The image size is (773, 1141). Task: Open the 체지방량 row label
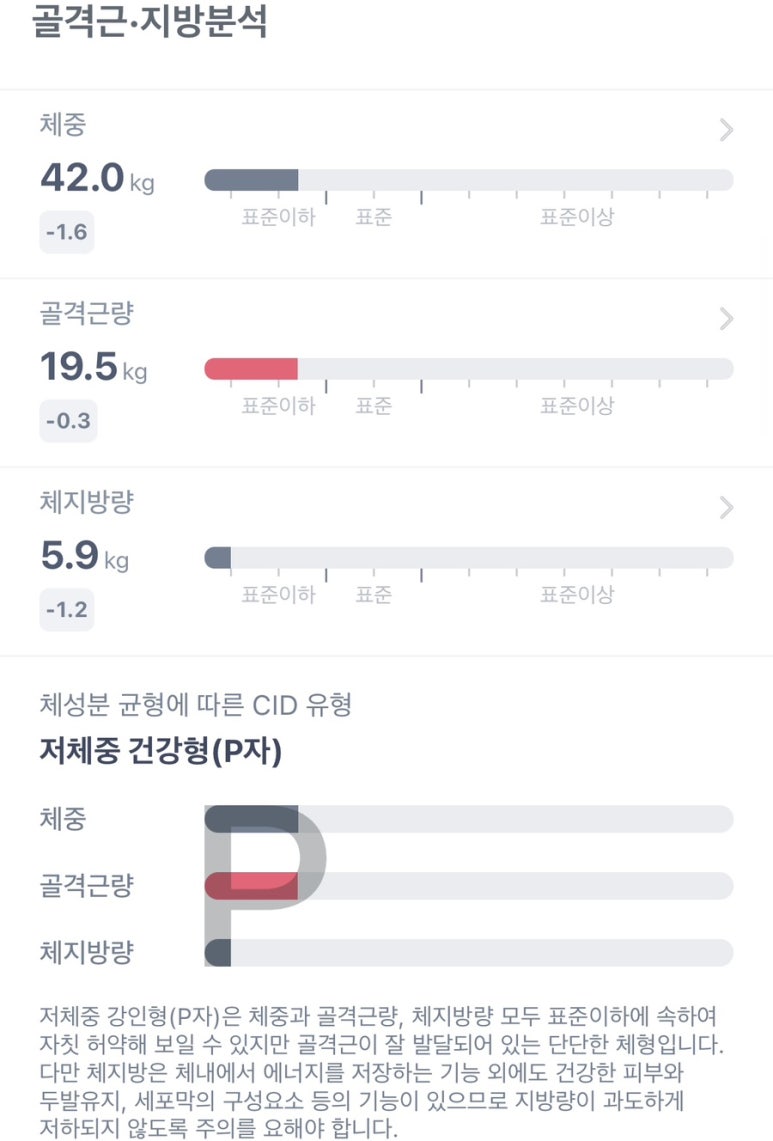tap(86, 503)
